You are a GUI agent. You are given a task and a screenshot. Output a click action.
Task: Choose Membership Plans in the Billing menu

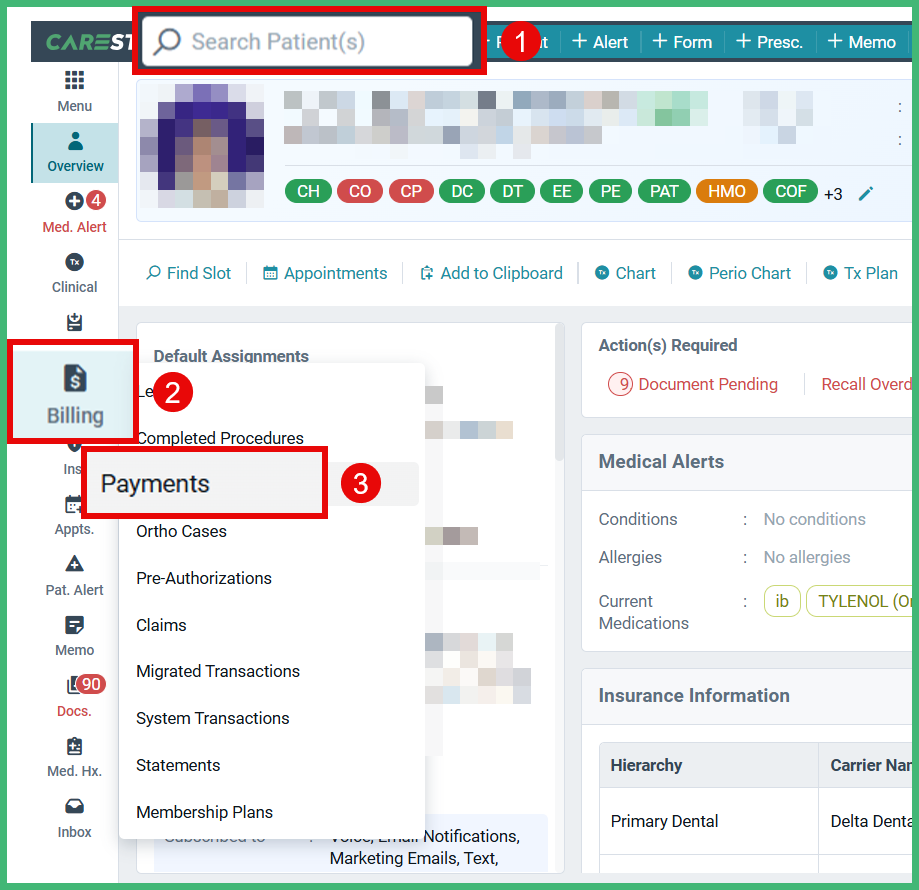[x=206, y=812]
